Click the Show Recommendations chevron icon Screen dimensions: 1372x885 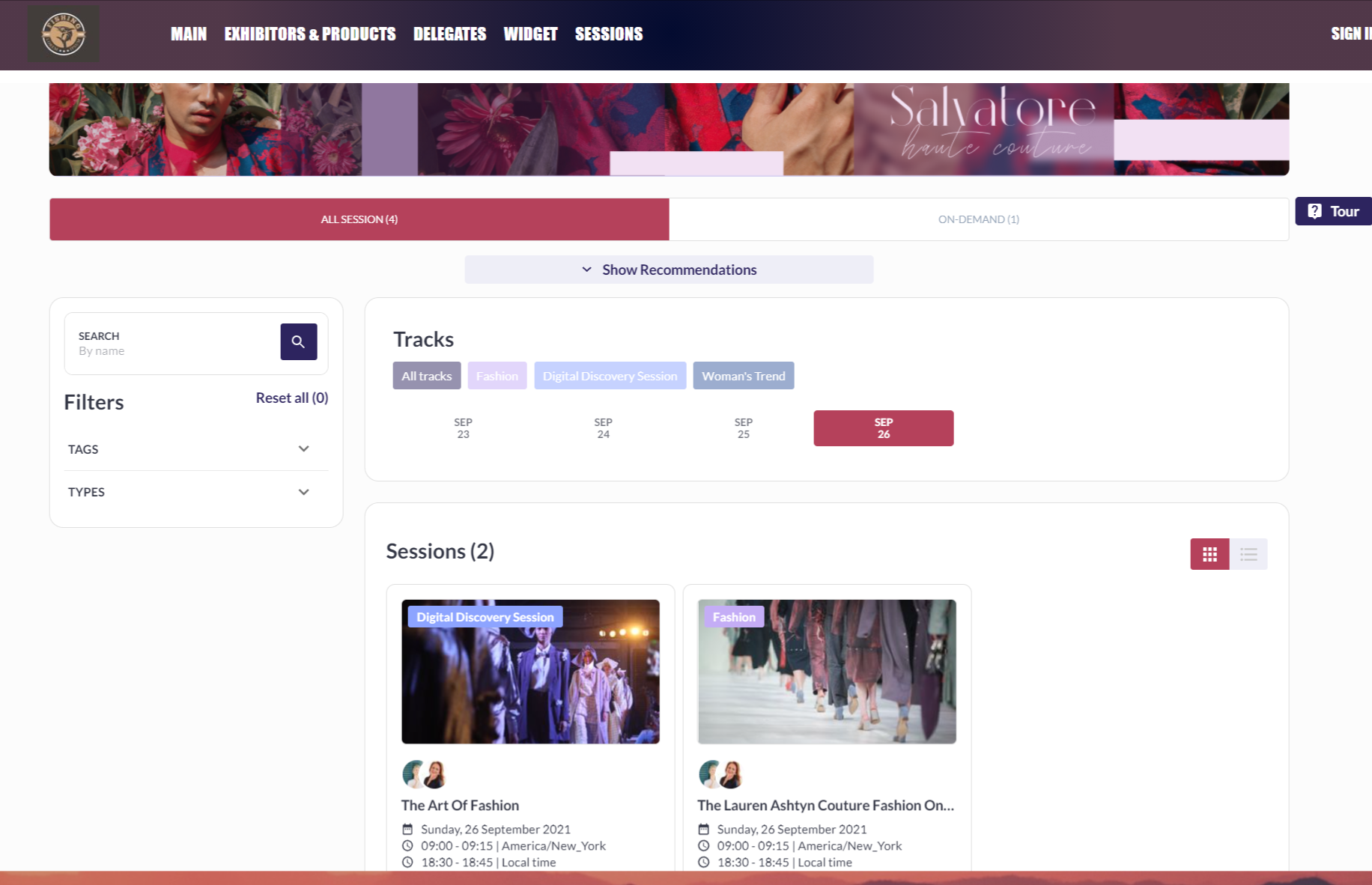(587, 270)
